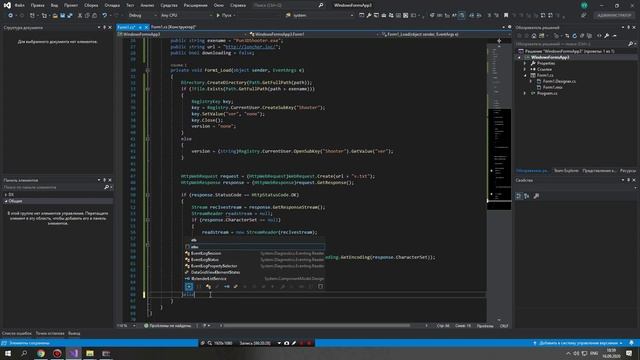Open the Файл menu
The image size is (640, 360).
19,5
